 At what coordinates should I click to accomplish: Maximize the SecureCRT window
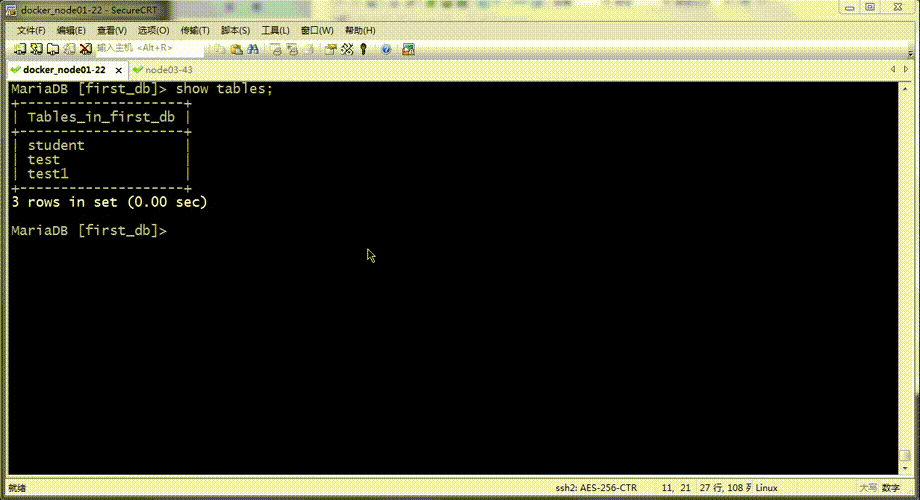click(870, 8)
